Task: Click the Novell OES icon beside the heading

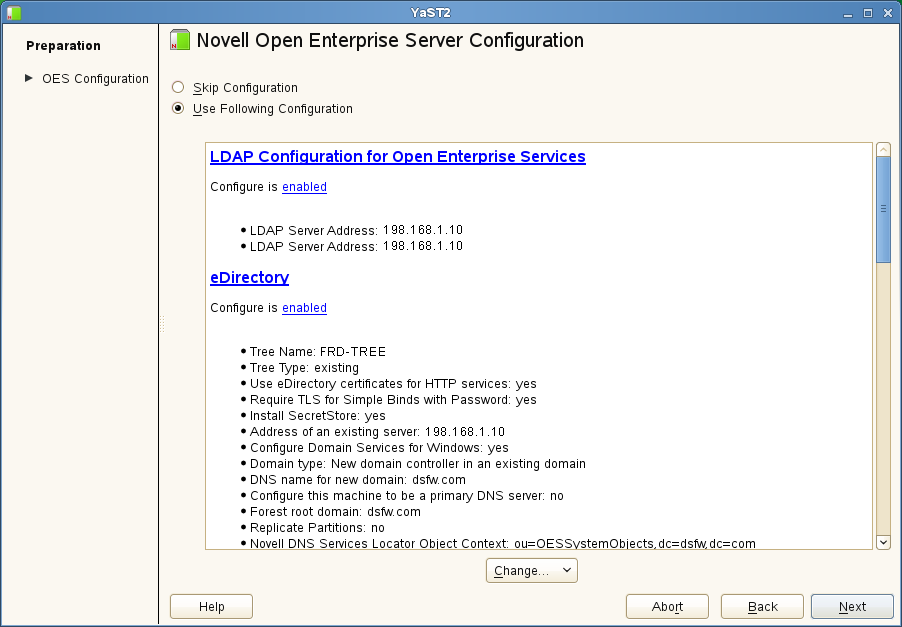Action: click(180, 41)
